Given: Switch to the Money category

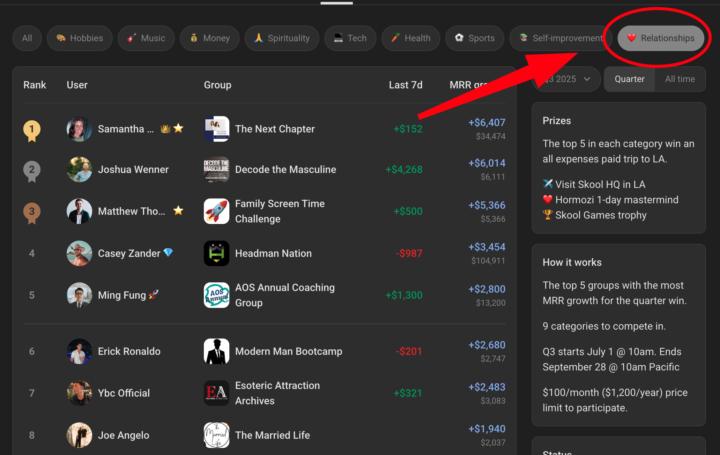Looking at the screenshot, I should (x=210, y=38).
